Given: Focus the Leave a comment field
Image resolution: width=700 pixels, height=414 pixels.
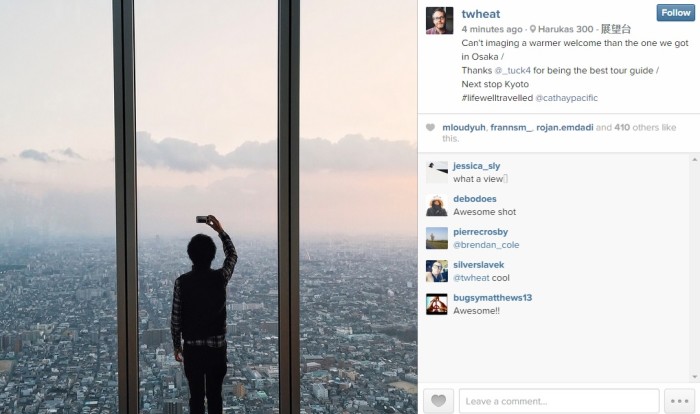Looking at the screenshot, I should point(559,401).
